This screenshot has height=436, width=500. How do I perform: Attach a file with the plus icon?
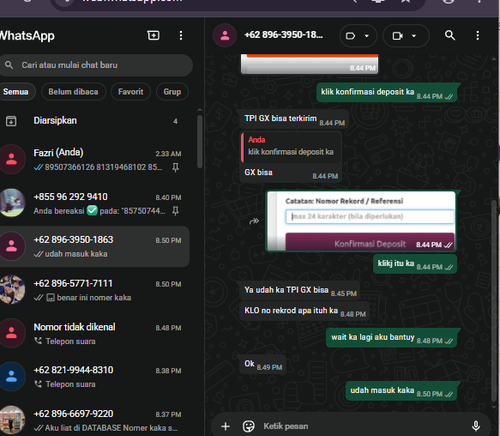tap(225, 426)
